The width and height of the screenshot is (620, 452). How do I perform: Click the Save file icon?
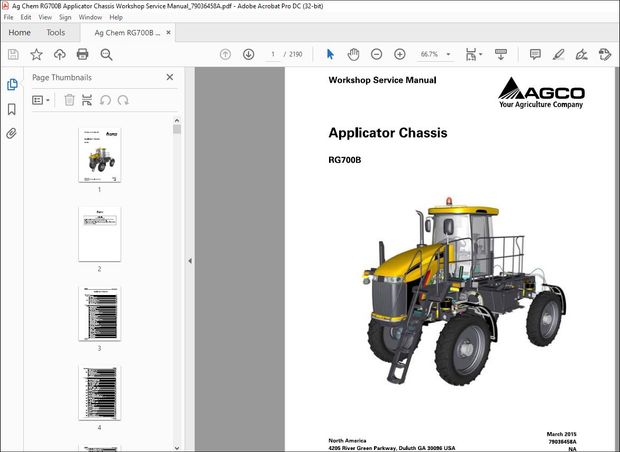(13, 54)
